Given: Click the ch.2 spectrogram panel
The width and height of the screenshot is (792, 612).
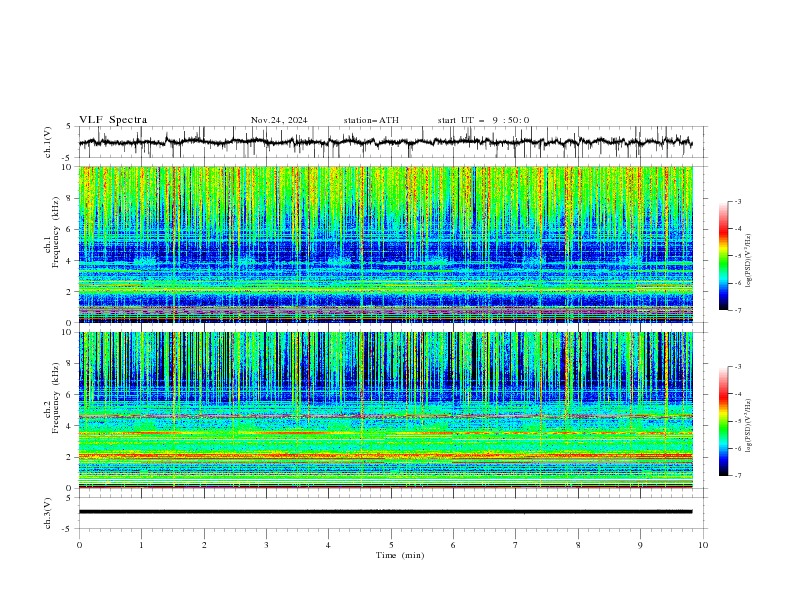Looking at the screenshot, I should coord(385,410).
